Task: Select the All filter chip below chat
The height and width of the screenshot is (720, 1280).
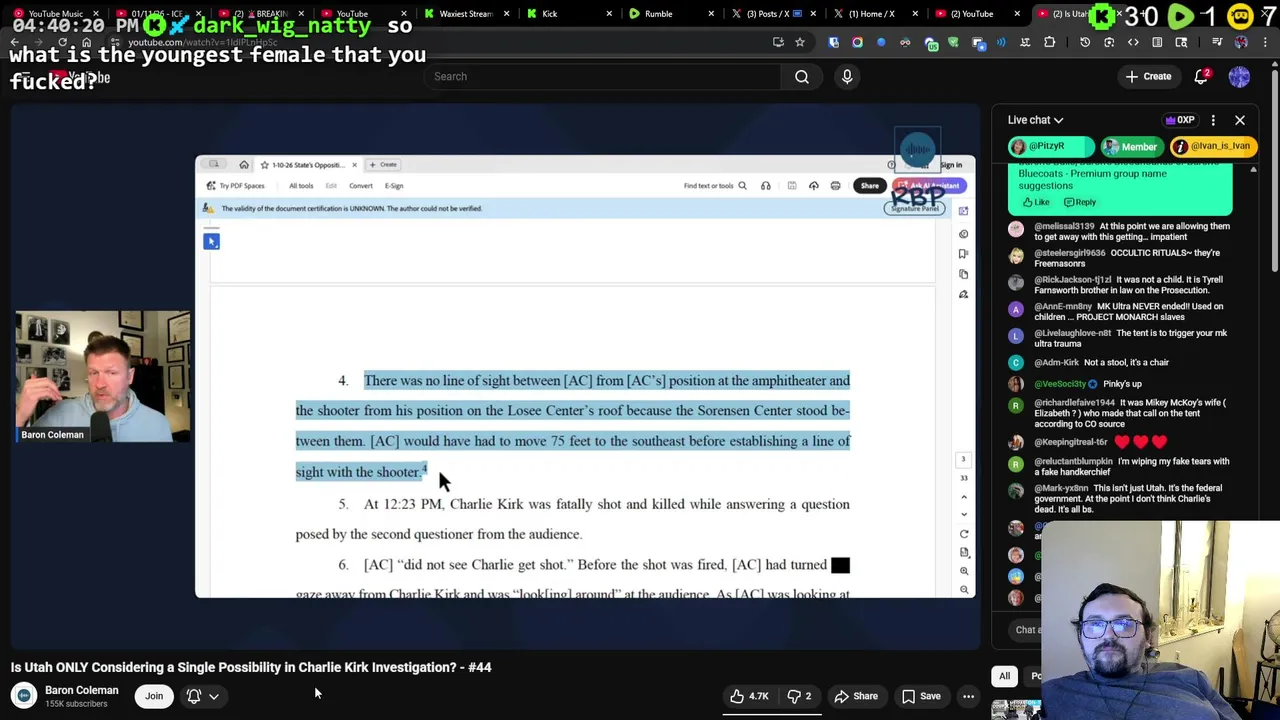Action: tap(1005, 676)
